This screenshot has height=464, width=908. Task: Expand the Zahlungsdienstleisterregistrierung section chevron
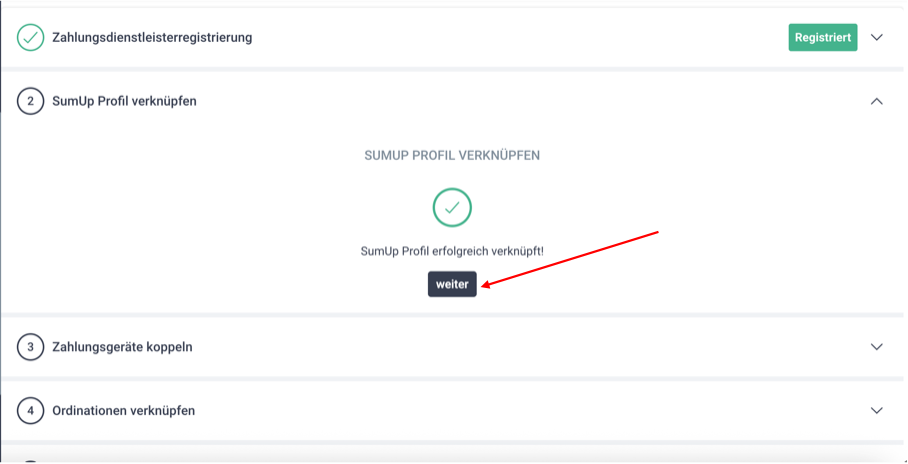click(877, 38)
